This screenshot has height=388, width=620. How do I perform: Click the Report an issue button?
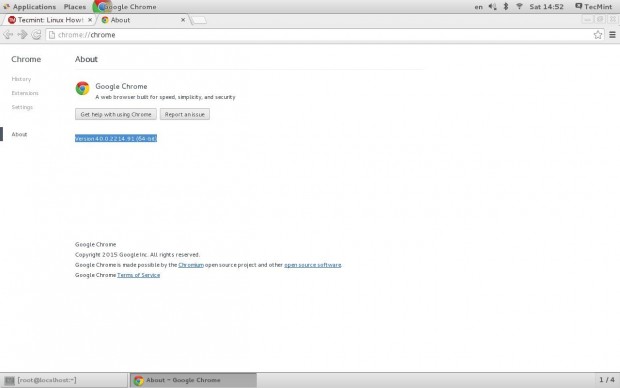pyautogui.click(x=185, y=114)
